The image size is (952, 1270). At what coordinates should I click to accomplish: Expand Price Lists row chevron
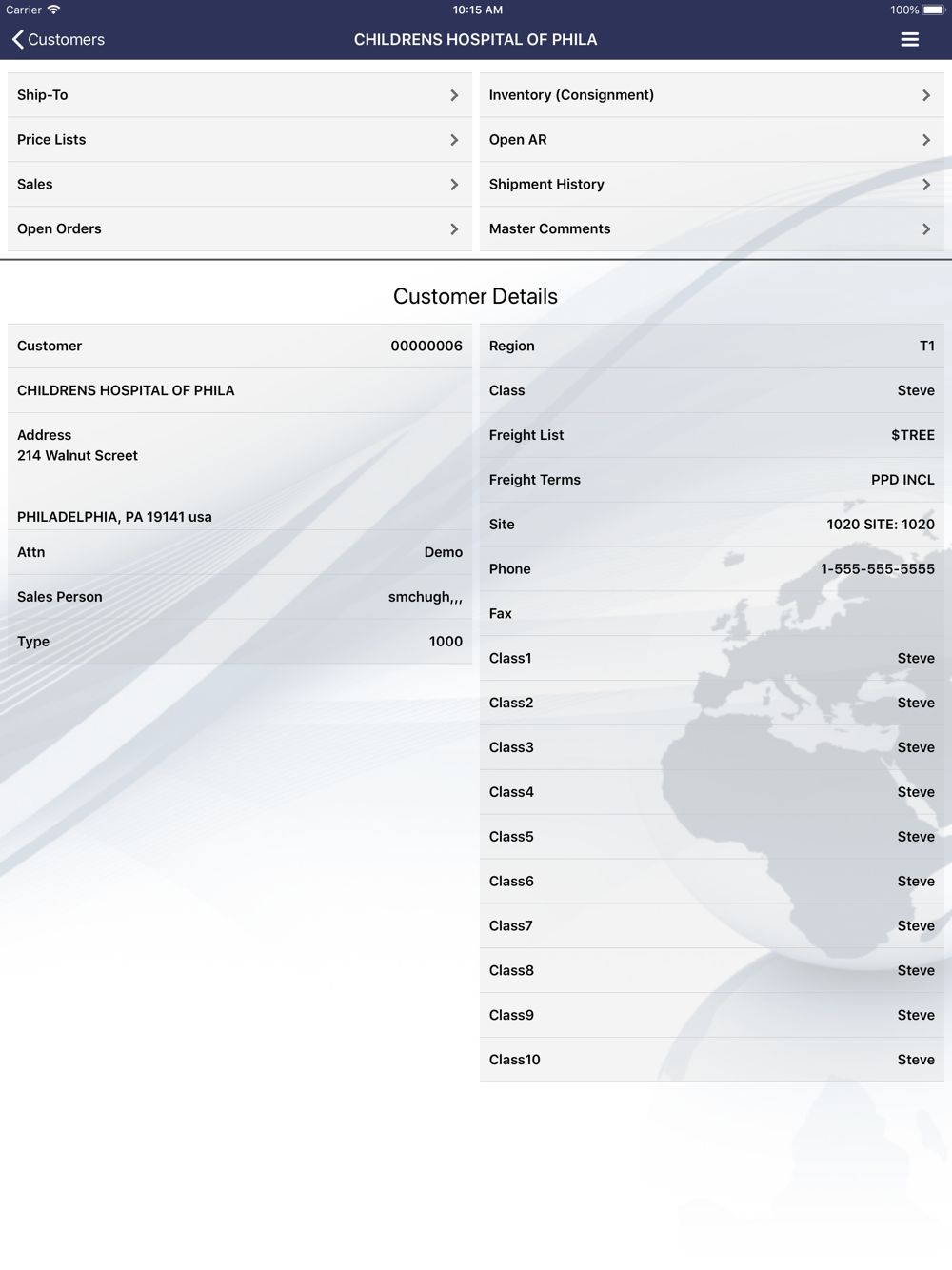(x=454, y=140)
